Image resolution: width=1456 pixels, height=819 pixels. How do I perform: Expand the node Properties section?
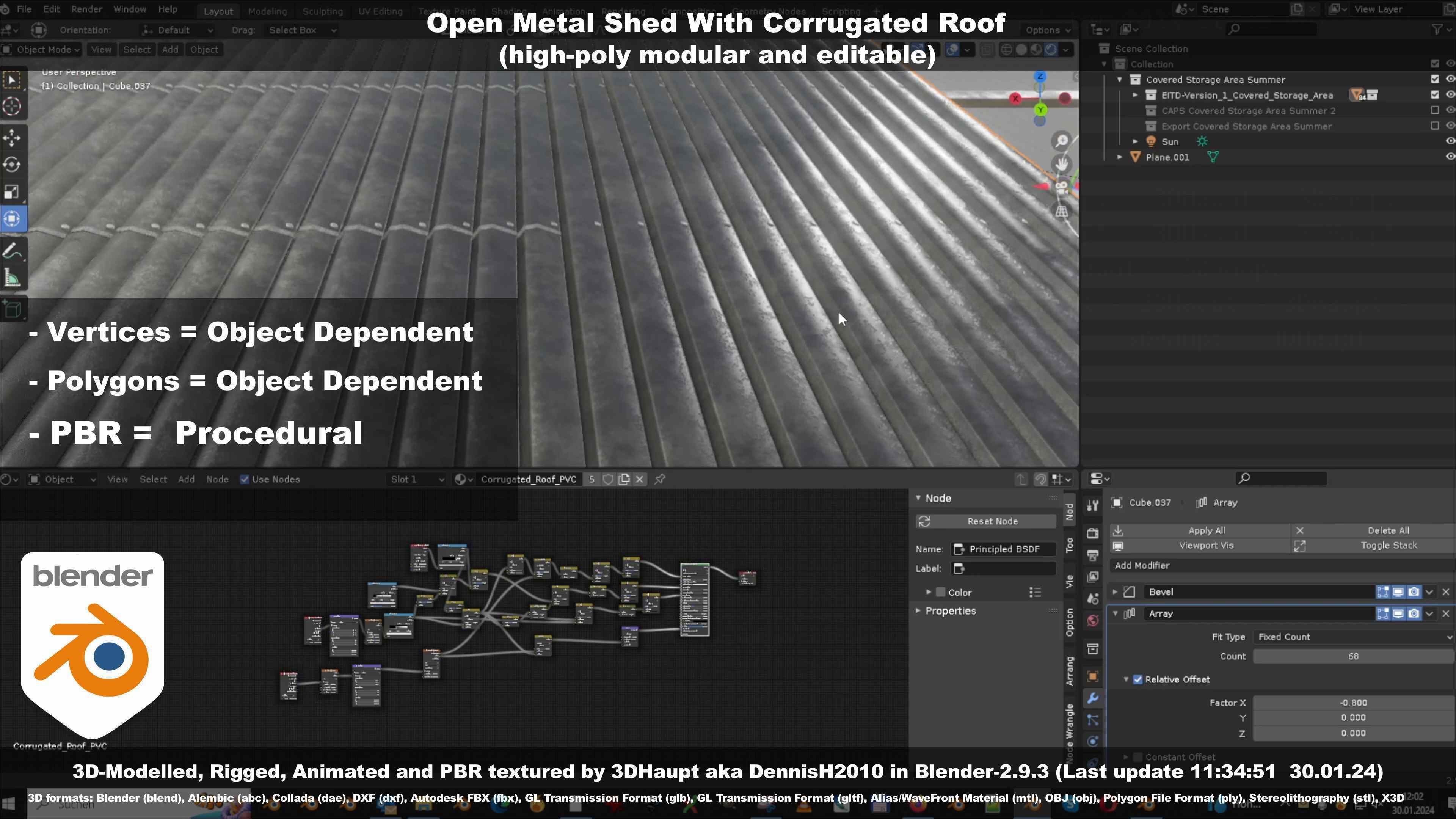(x=918, y=610)
